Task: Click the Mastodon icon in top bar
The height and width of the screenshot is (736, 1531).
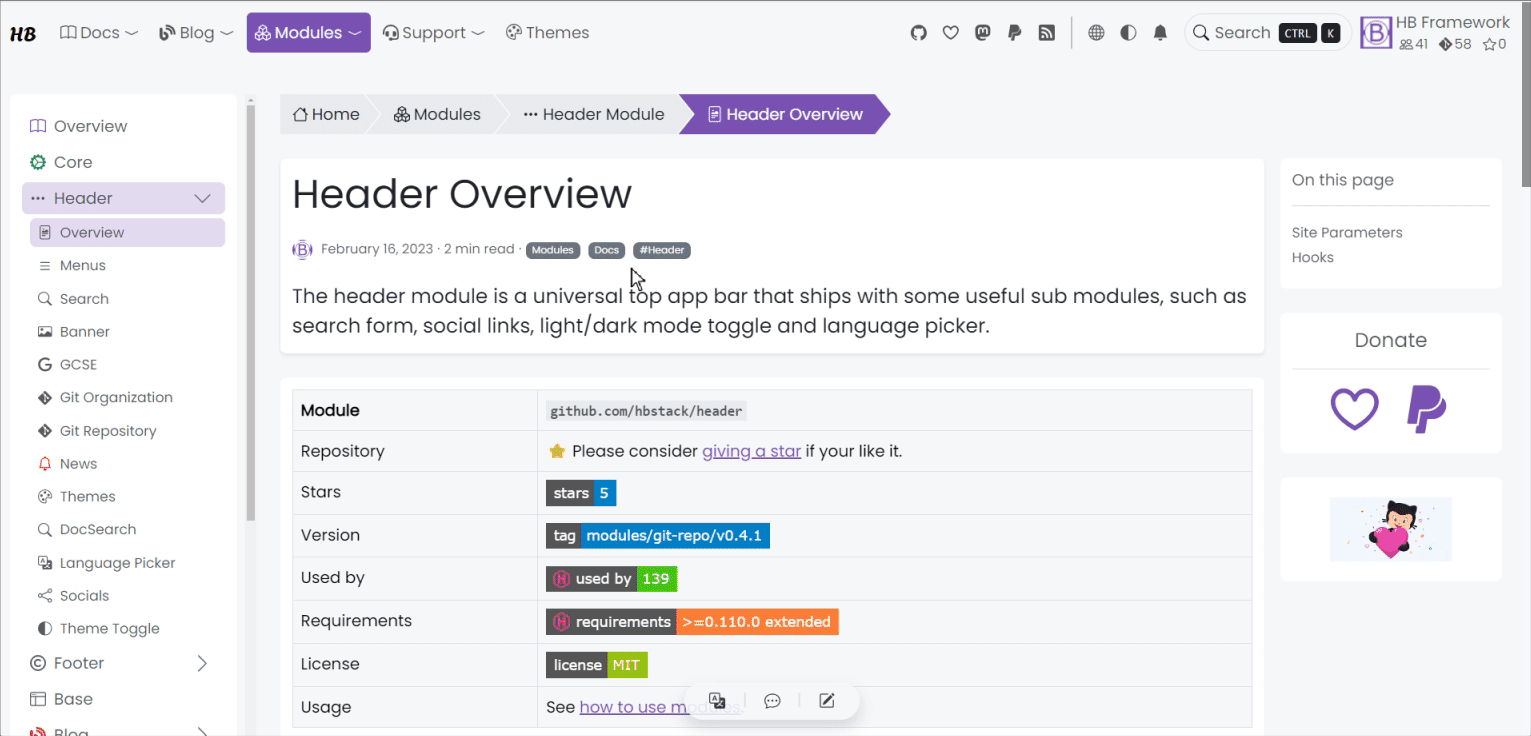Action: click(982, 33)
